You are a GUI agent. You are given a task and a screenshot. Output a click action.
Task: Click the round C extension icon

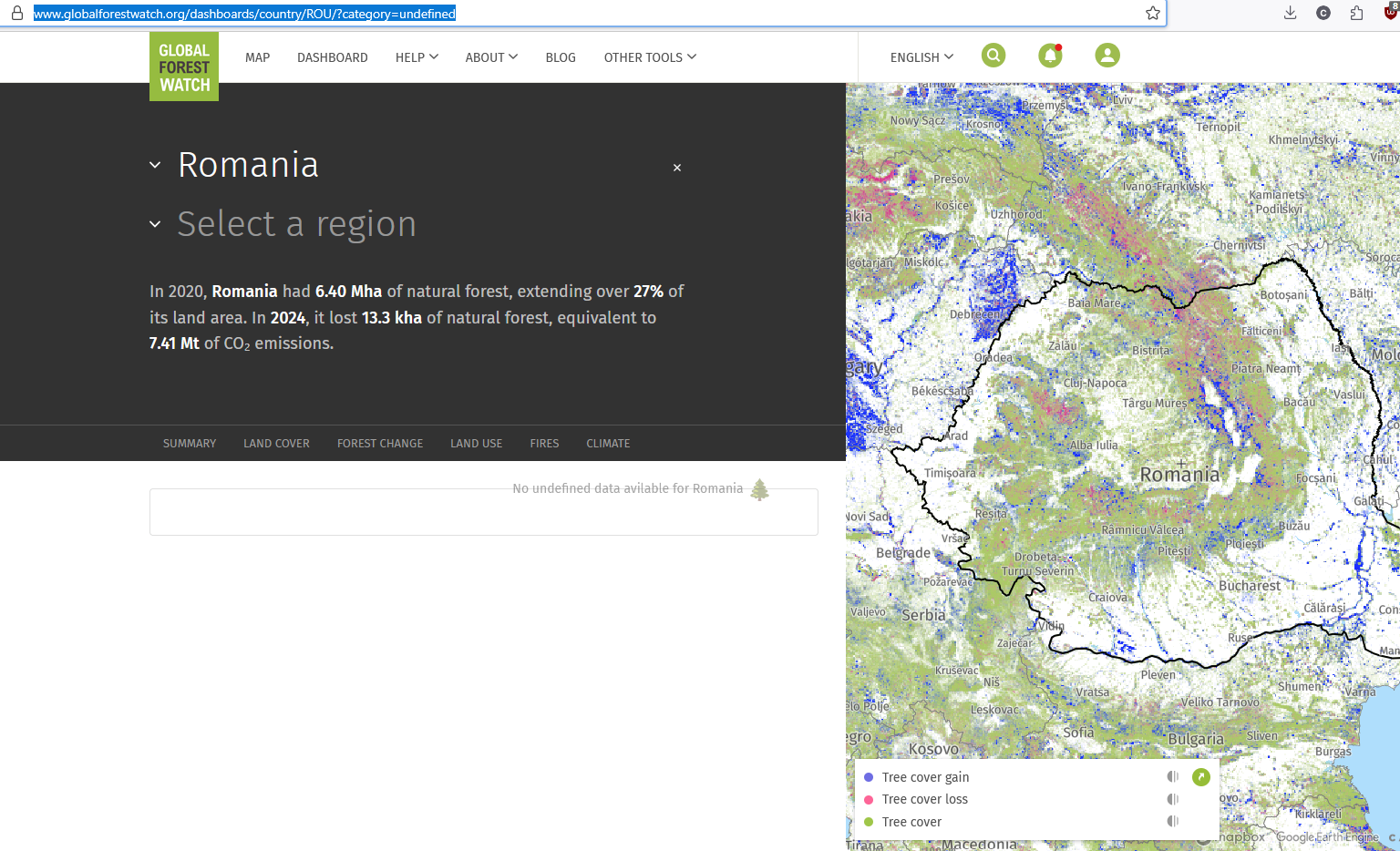(1323, 13)
